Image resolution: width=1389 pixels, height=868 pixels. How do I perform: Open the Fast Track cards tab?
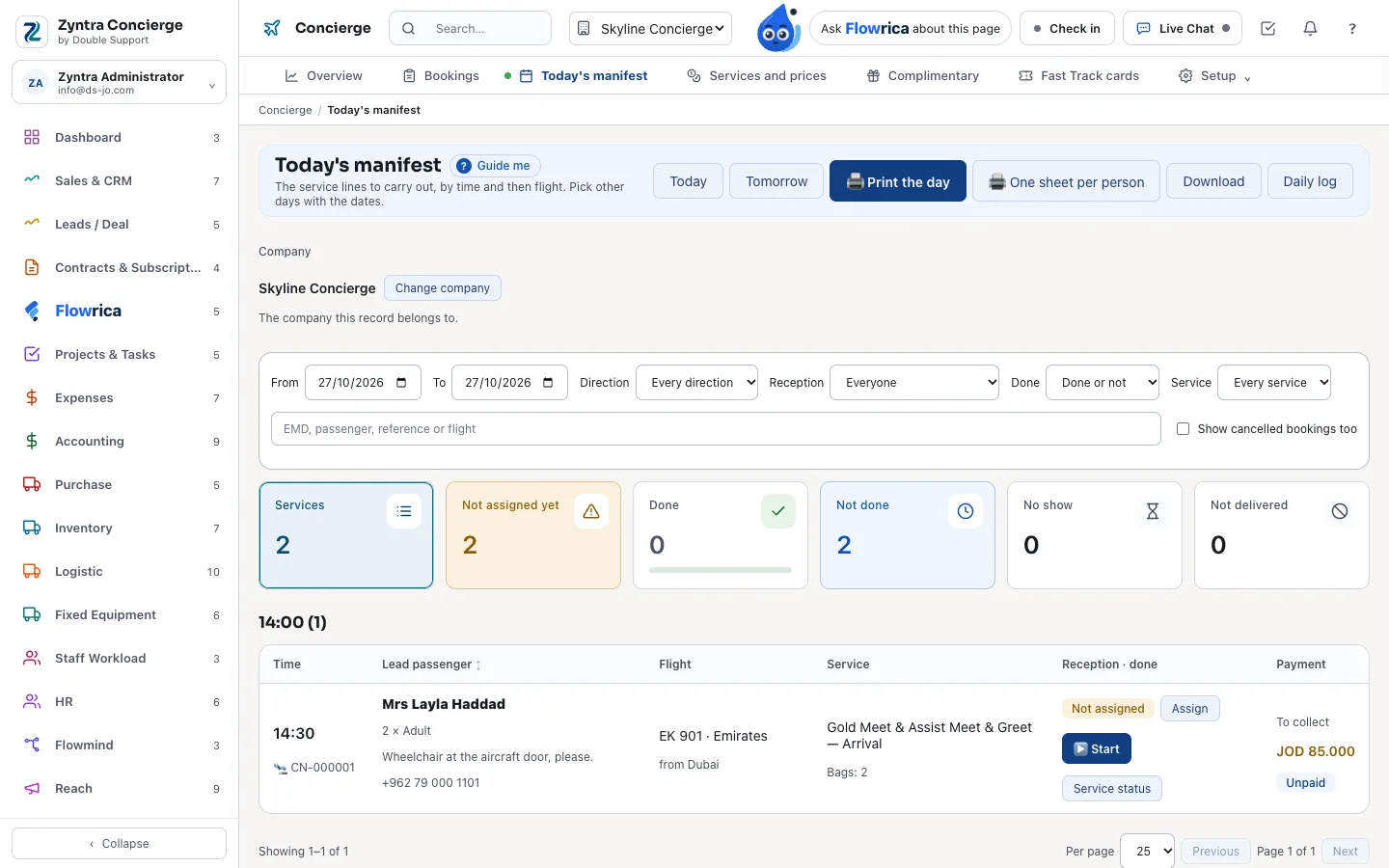click(1078, 75)
